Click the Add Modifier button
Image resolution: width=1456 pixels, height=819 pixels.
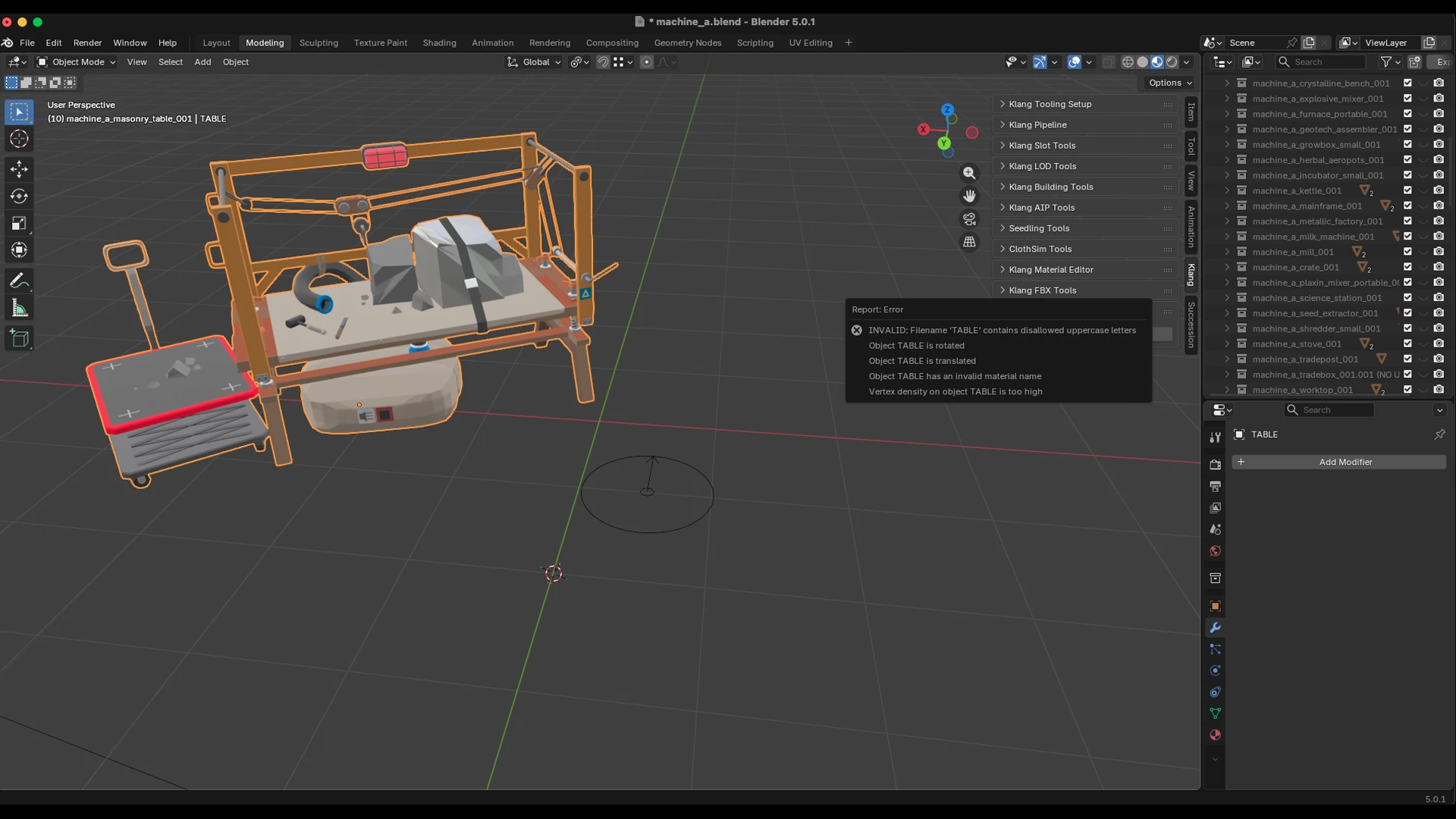coord(1338,462)
